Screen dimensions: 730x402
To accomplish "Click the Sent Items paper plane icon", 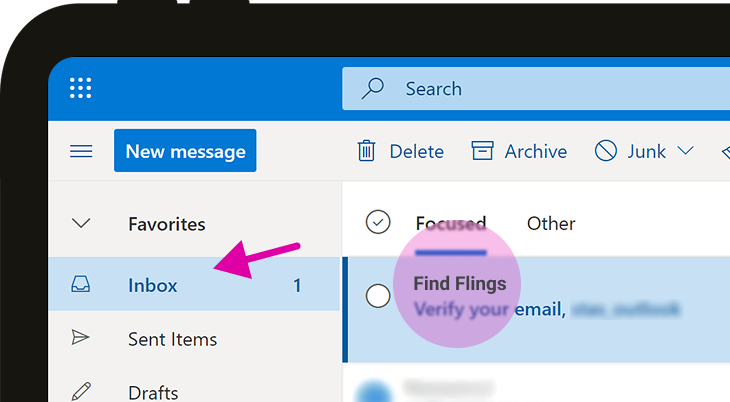I will 80,337.
